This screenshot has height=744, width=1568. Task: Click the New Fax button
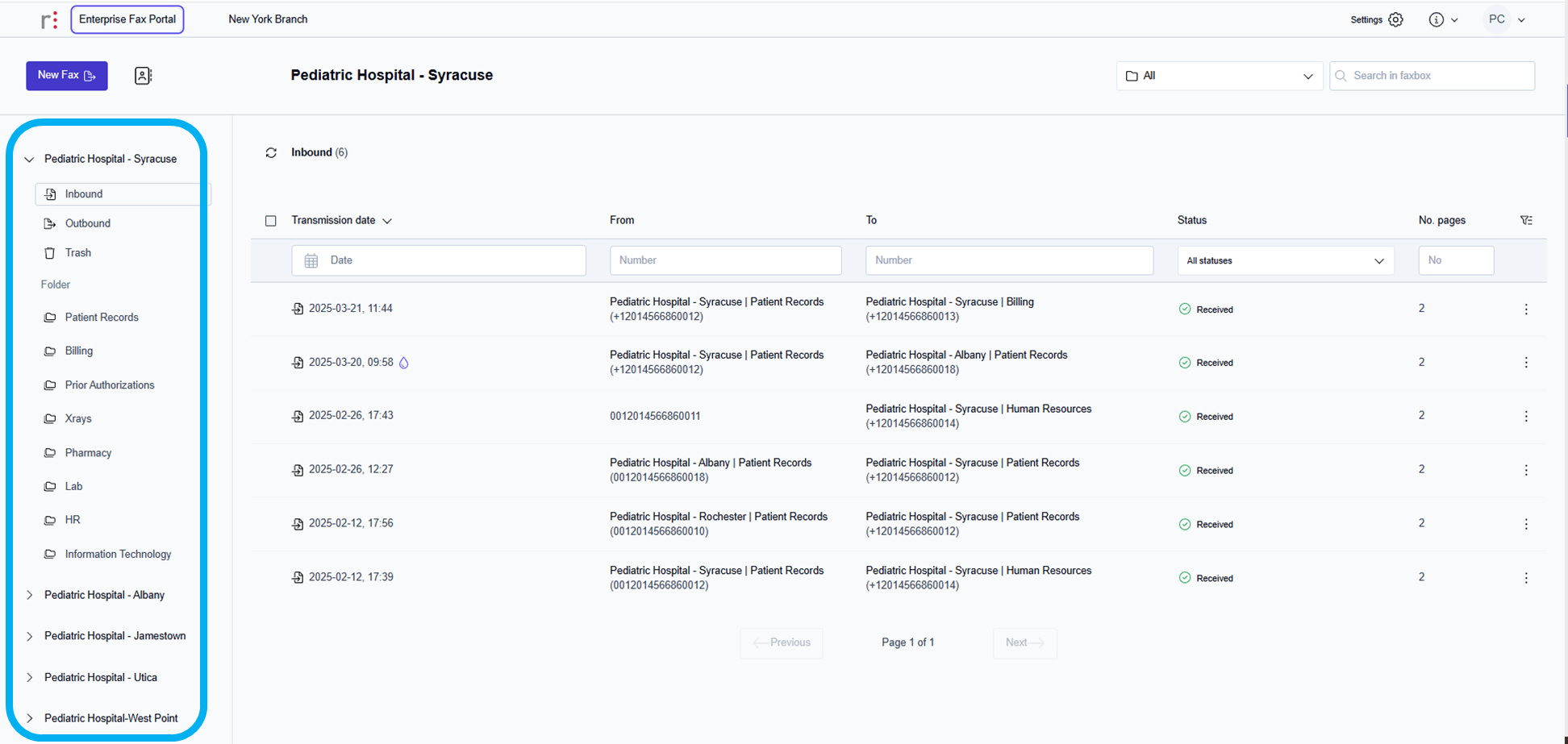click(67, 76)
